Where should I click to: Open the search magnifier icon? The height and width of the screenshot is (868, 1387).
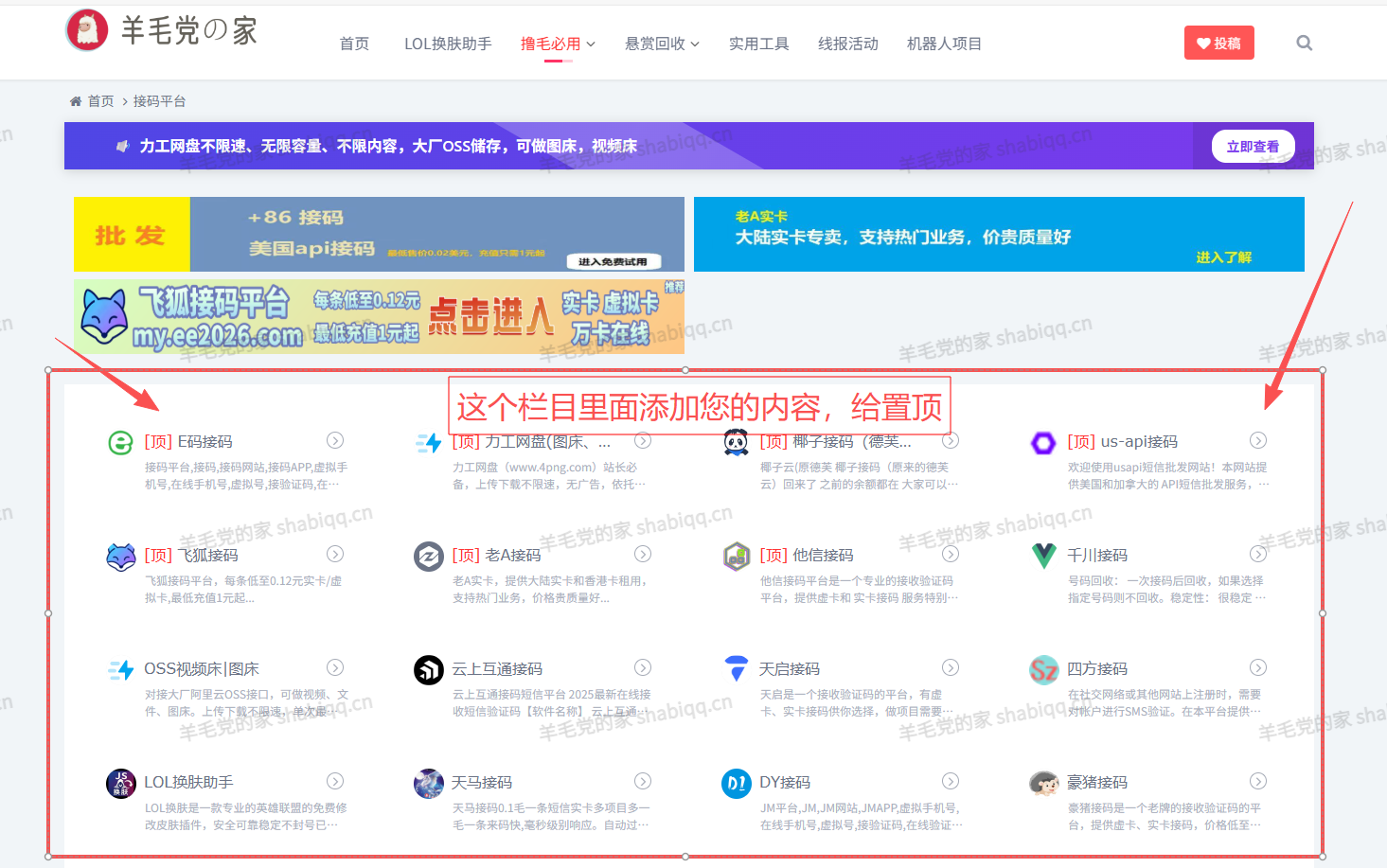point(1304,42)
